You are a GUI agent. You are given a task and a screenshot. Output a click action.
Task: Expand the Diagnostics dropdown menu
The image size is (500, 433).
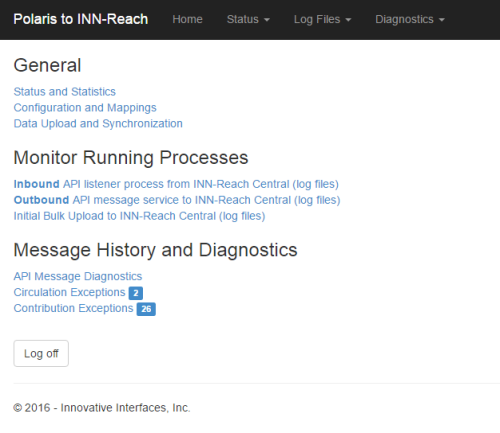pos(410,19)
